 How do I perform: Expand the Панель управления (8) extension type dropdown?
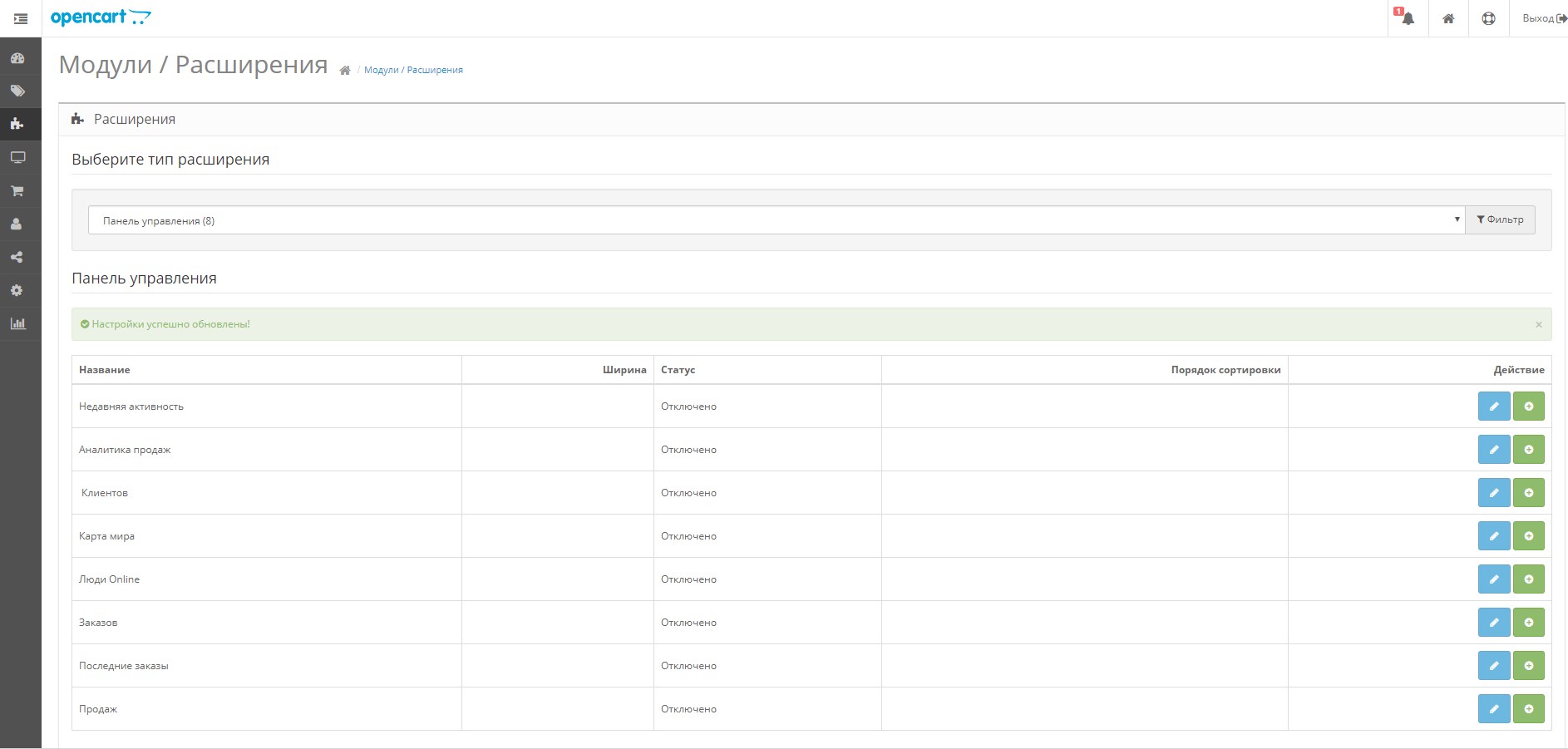tap(776, 220)
